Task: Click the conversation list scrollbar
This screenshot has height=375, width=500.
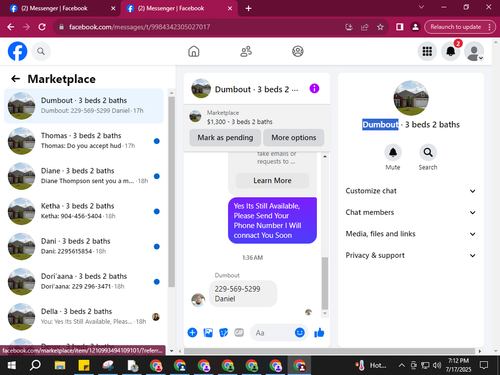Action: pyautogui.click(x=171, y=192)
